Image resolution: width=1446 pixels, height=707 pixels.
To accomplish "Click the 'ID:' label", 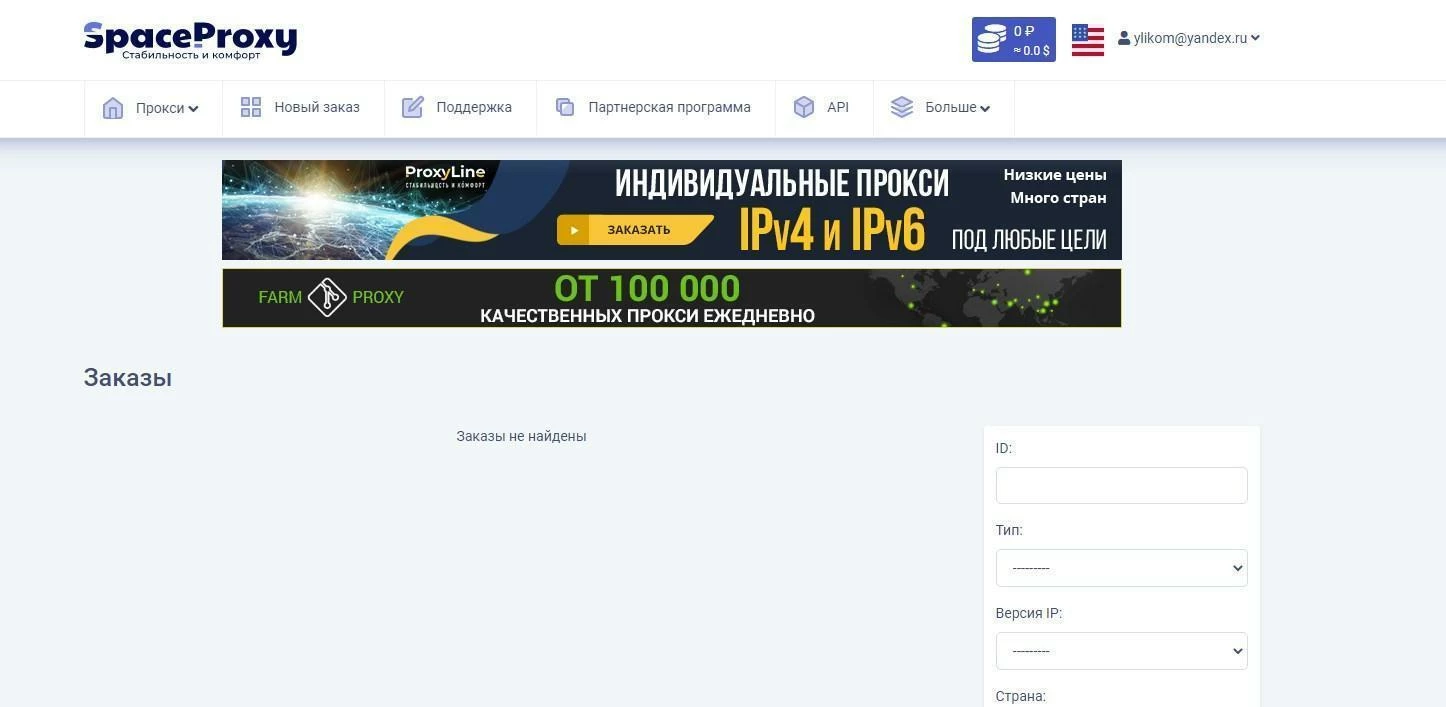I will (x=1004, y=448).
